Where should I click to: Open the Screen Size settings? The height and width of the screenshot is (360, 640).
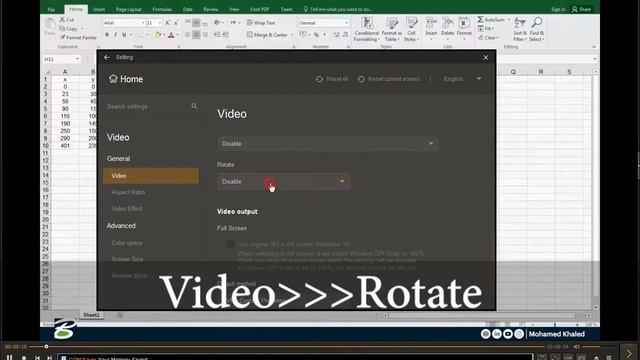[x=127, y=259]
